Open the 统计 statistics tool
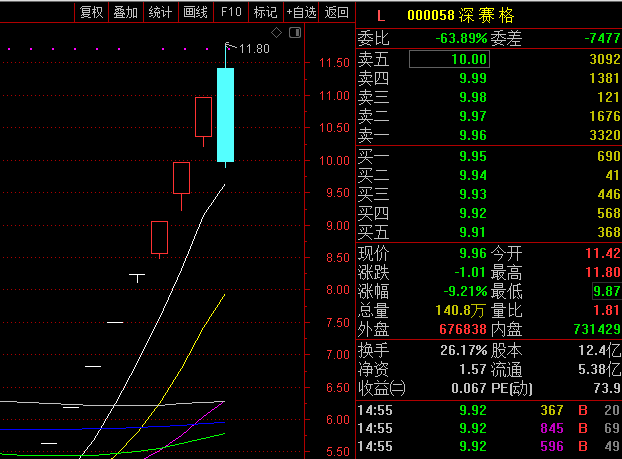This screenshot has height=459, width=622. coord(160,12)
